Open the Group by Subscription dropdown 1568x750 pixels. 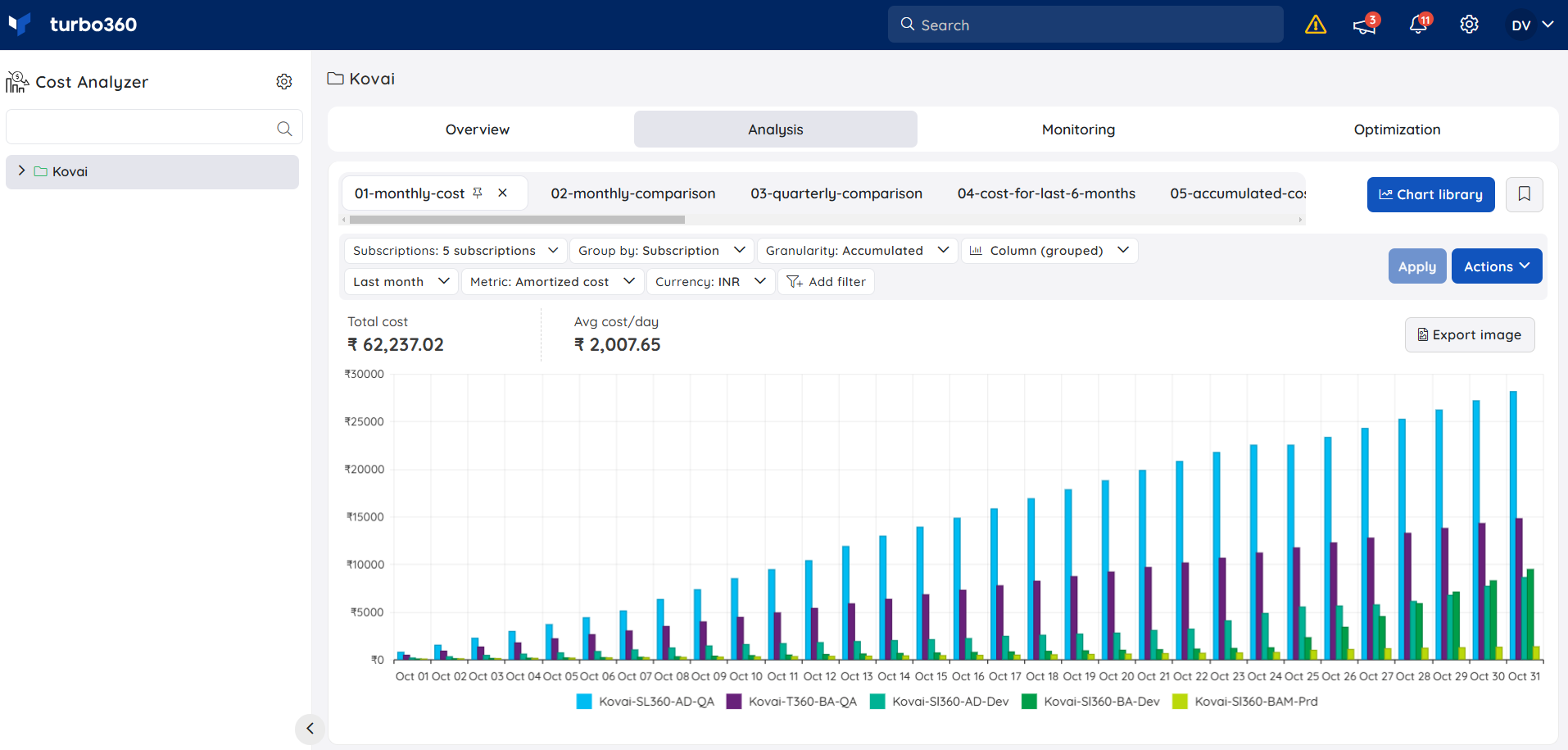tap(661, 250)
